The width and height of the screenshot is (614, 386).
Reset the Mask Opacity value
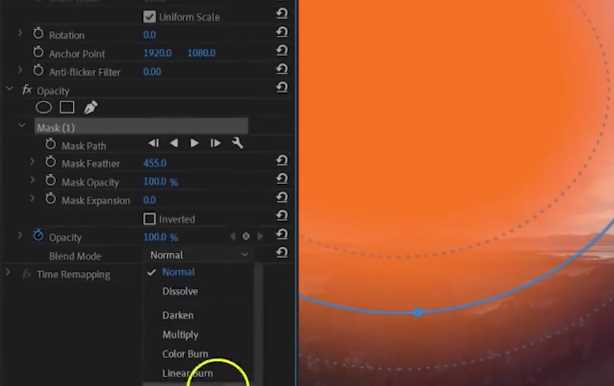282,179
